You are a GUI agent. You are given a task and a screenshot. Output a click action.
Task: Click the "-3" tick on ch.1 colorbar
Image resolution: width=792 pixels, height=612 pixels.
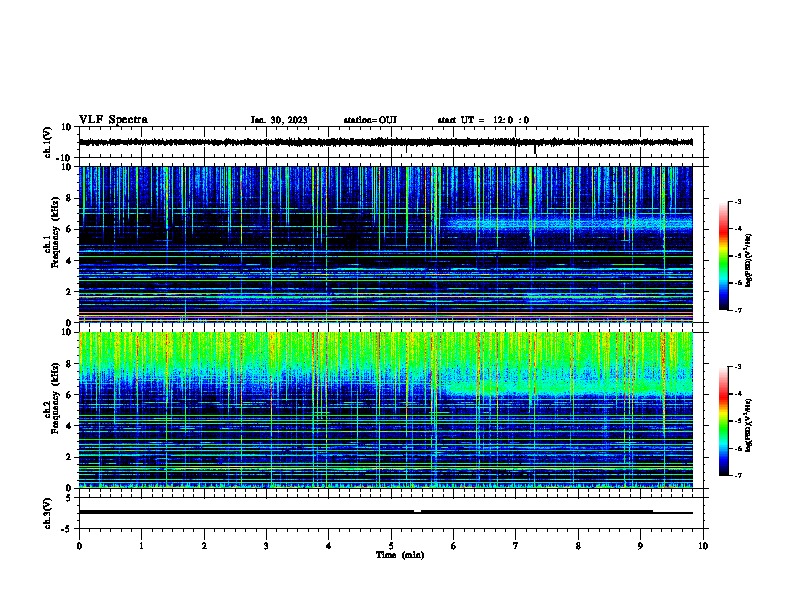tap(737, 201)
